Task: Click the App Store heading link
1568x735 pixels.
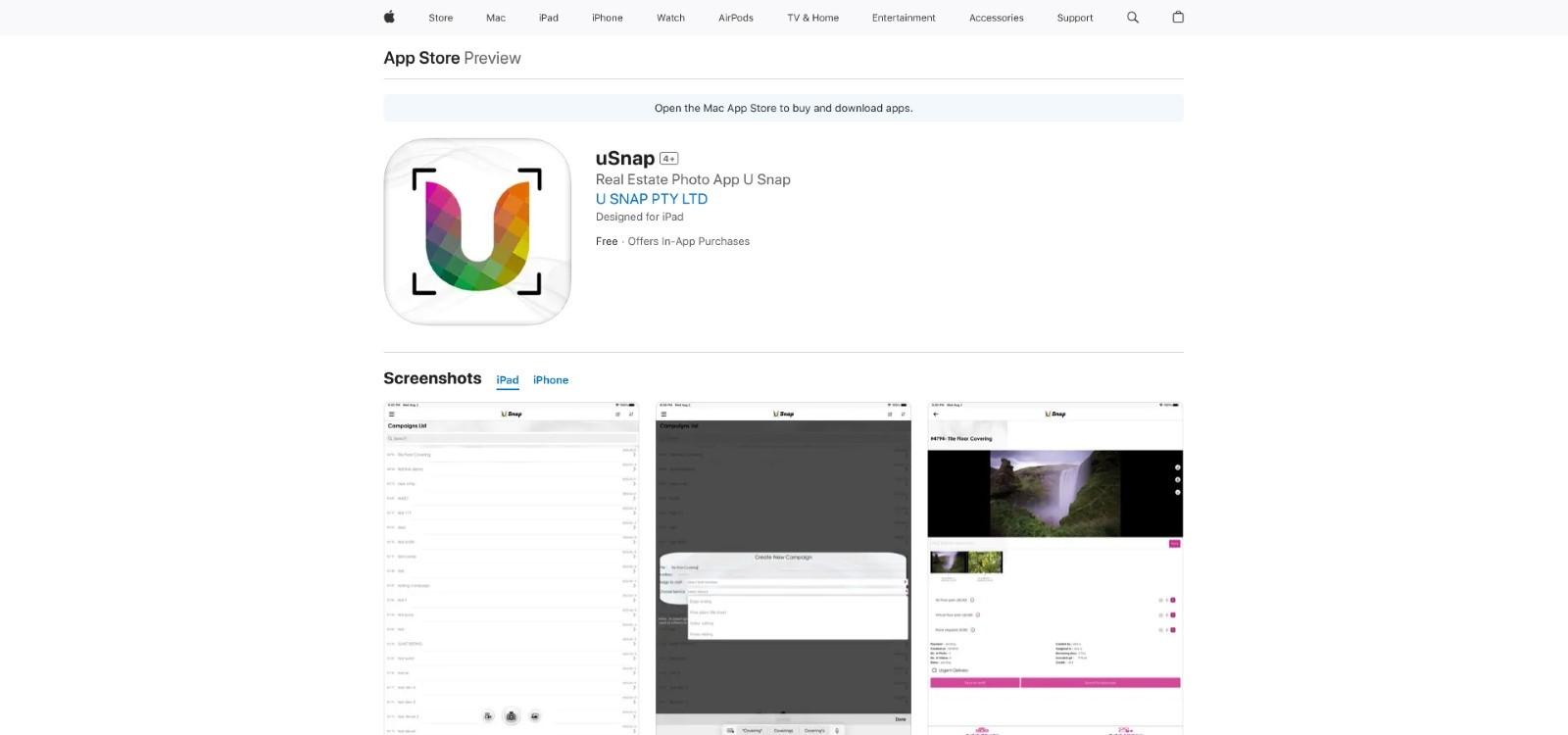Action: [421, 58]
